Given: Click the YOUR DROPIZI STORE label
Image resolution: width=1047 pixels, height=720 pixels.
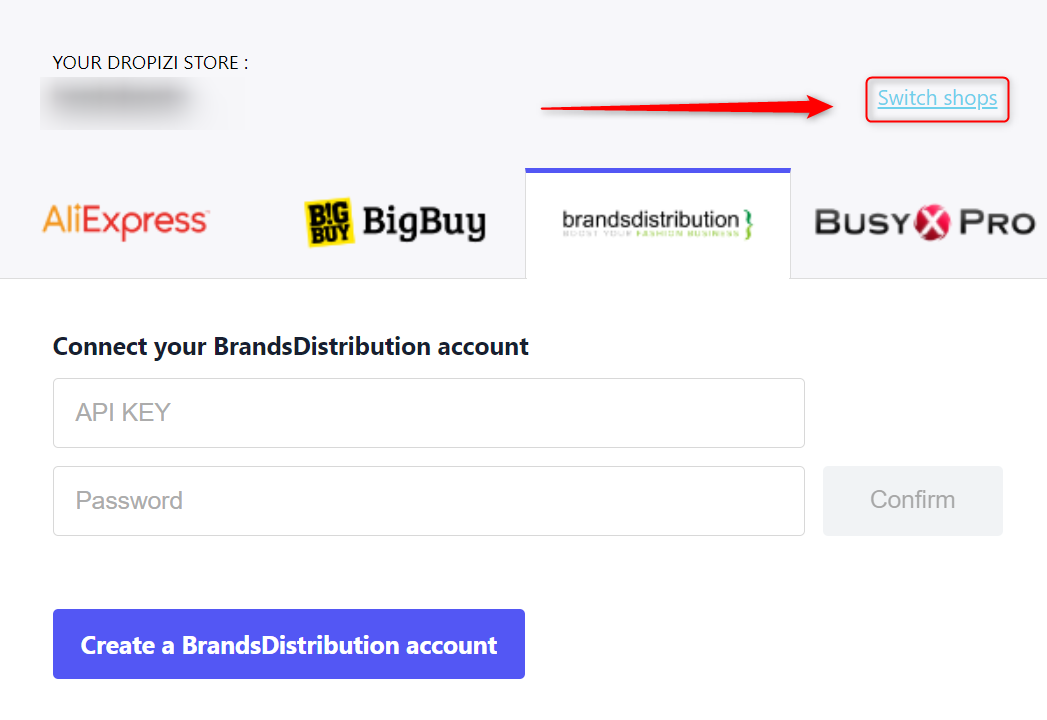Looking at the screenshot, I should point(150,63).
